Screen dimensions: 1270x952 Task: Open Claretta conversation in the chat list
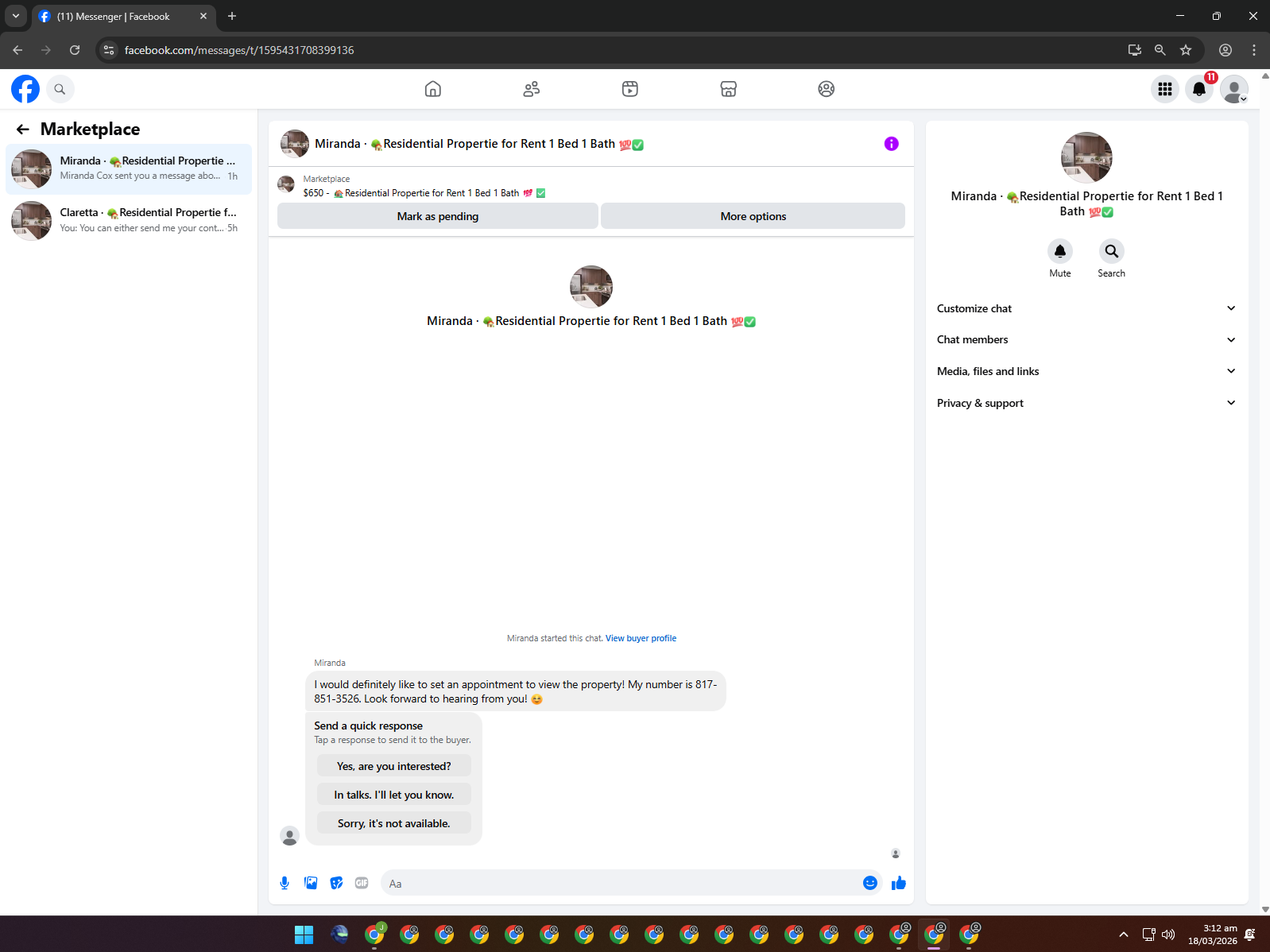(x=129, y=220)
